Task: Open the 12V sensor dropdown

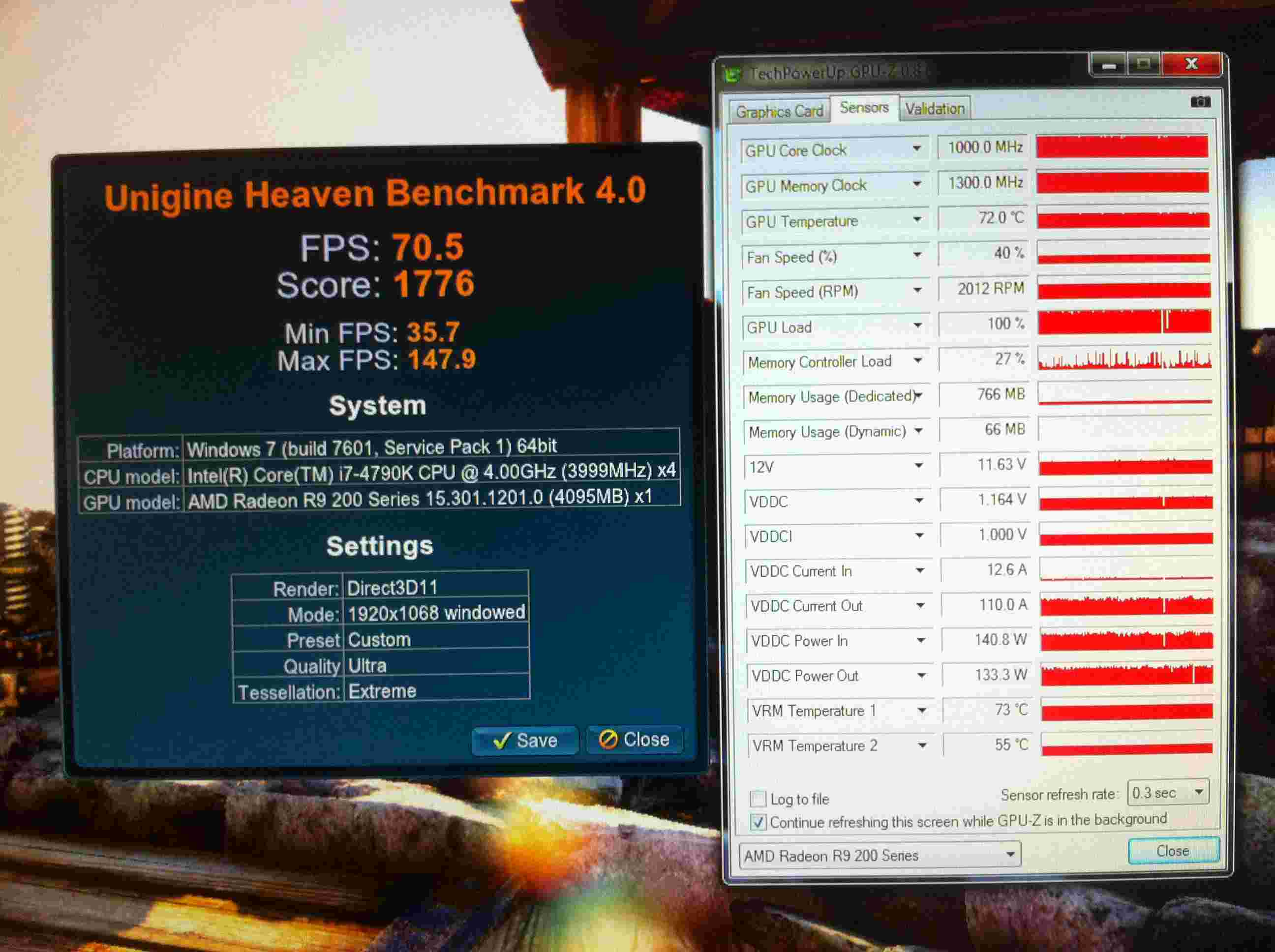Action: point(919,466)
